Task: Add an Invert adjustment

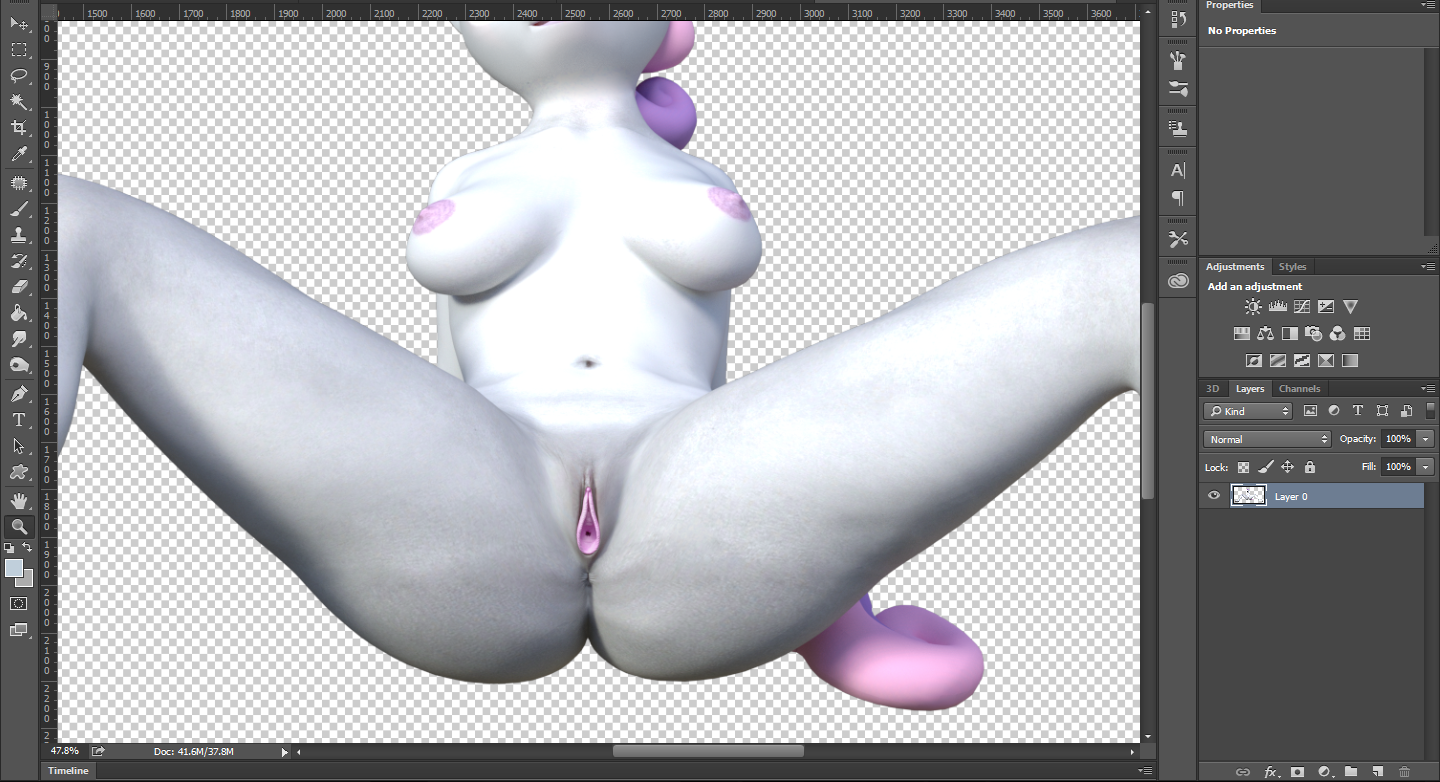Action: (x=1253, y=361)
